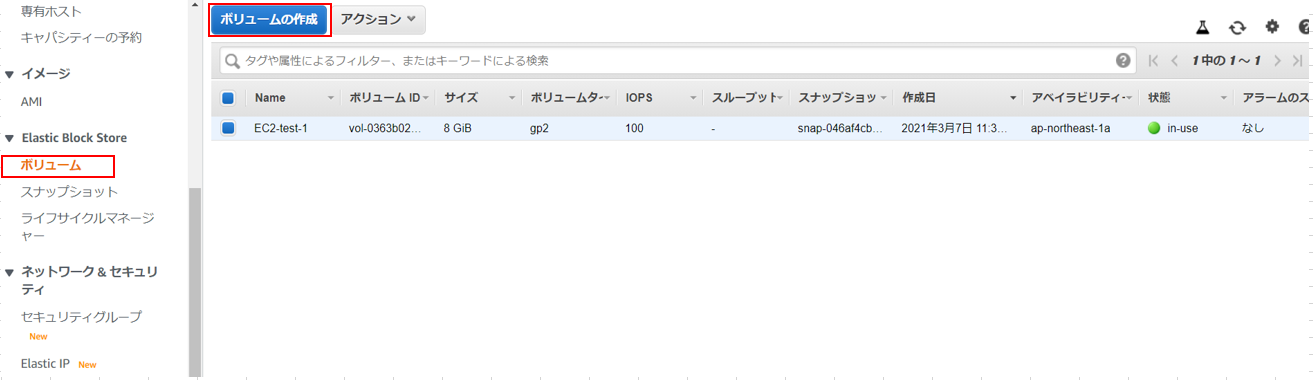Open セキュリティグループ in sidebar
1313x380 pixels.
click(81, 317)
